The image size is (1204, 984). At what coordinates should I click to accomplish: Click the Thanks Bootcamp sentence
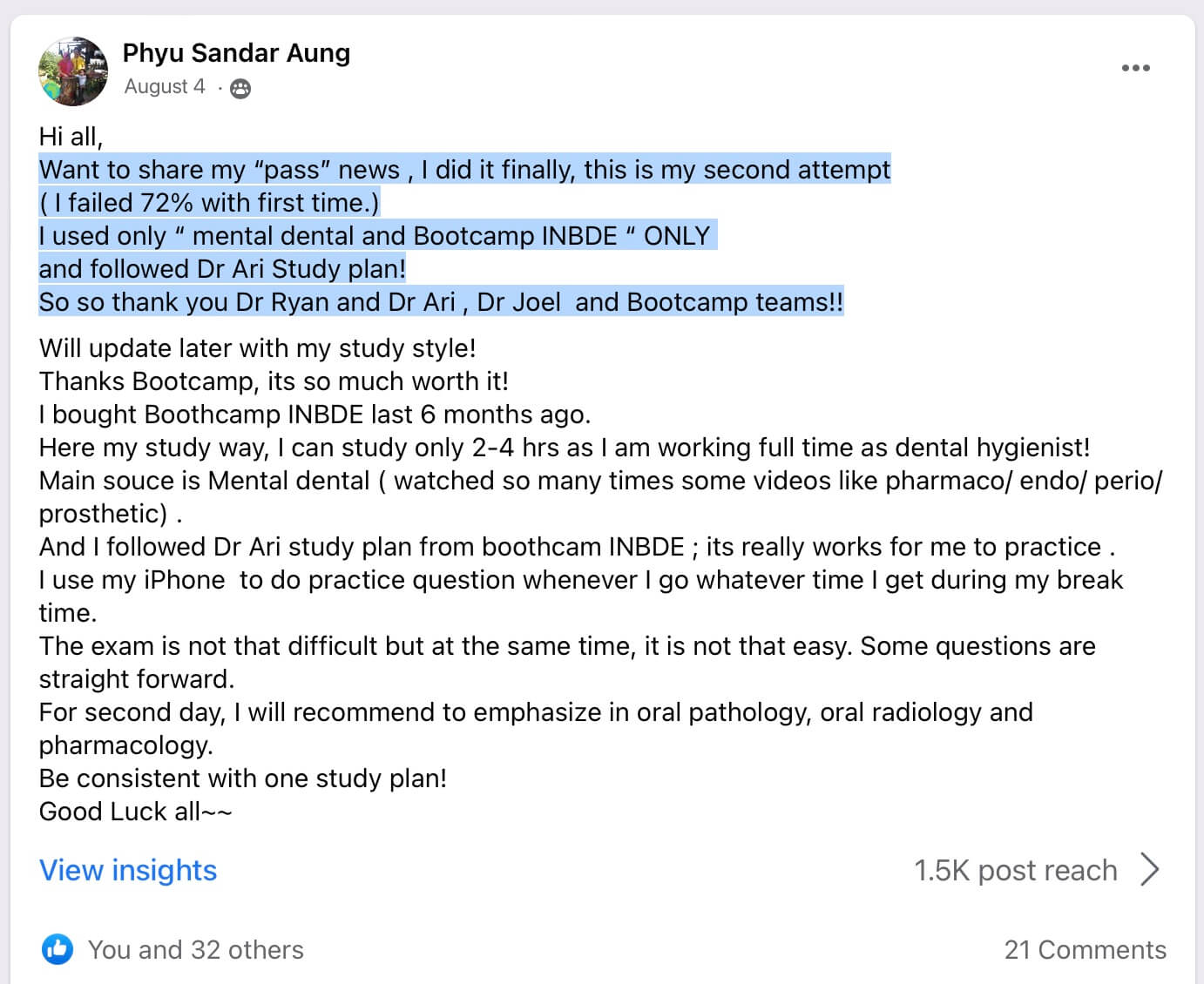(x=274, y=381)
